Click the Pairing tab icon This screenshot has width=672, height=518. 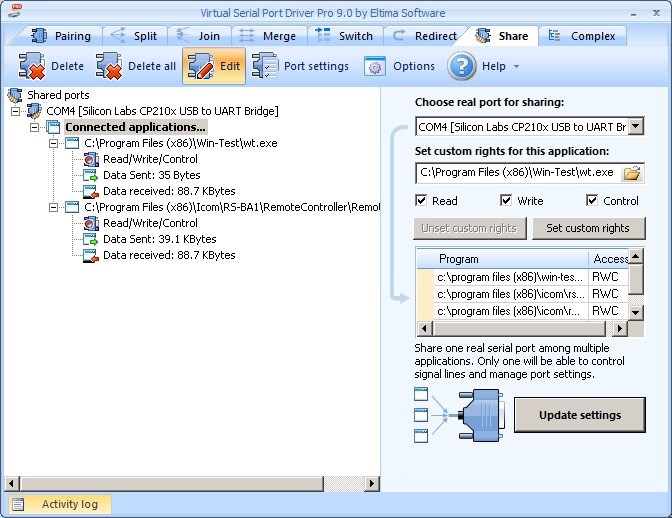coord(39,36)
